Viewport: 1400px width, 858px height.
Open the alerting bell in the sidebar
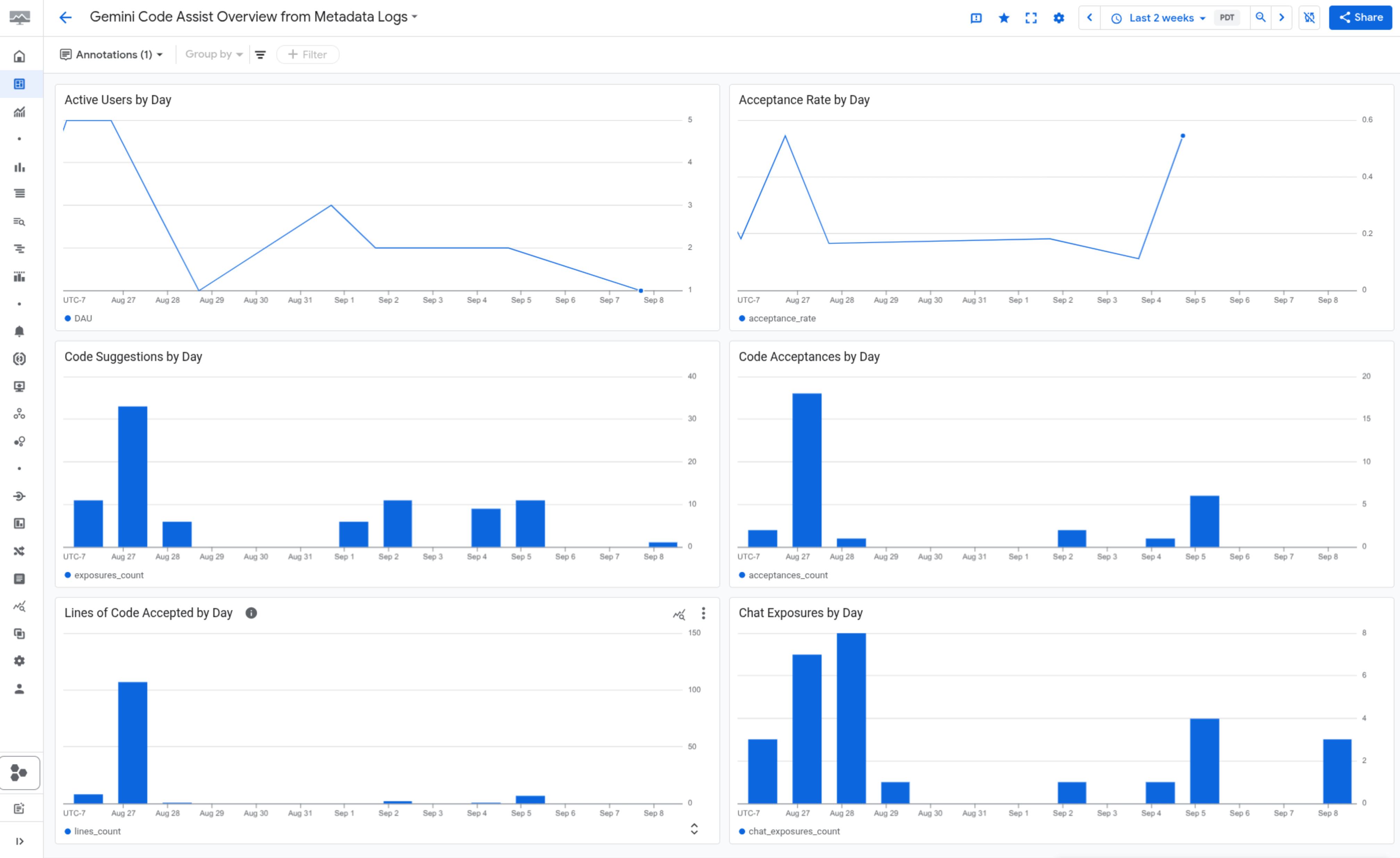point(19,331)
